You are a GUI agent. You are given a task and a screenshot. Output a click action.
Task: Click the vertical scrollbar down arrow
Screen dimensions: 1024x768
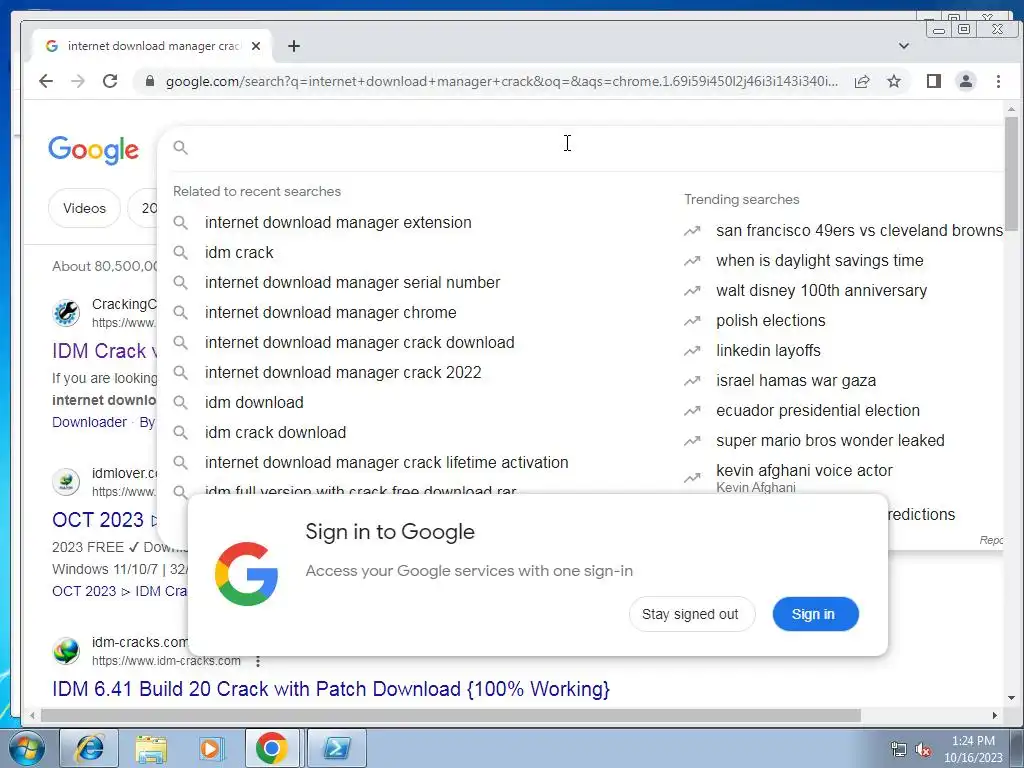1011,697
